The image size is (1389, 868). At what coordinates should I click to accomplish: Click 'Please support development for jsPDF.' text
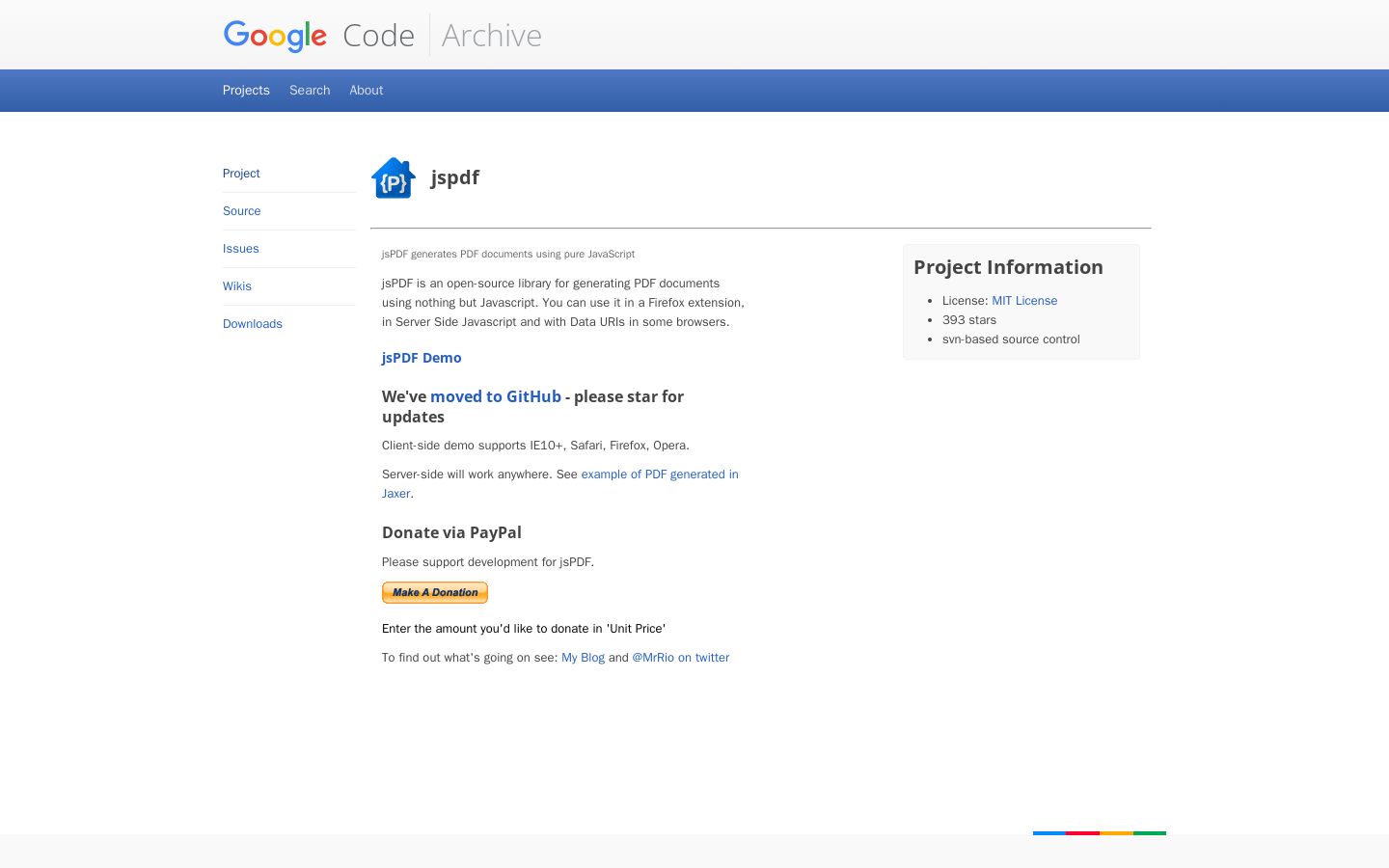coord(488,562)
